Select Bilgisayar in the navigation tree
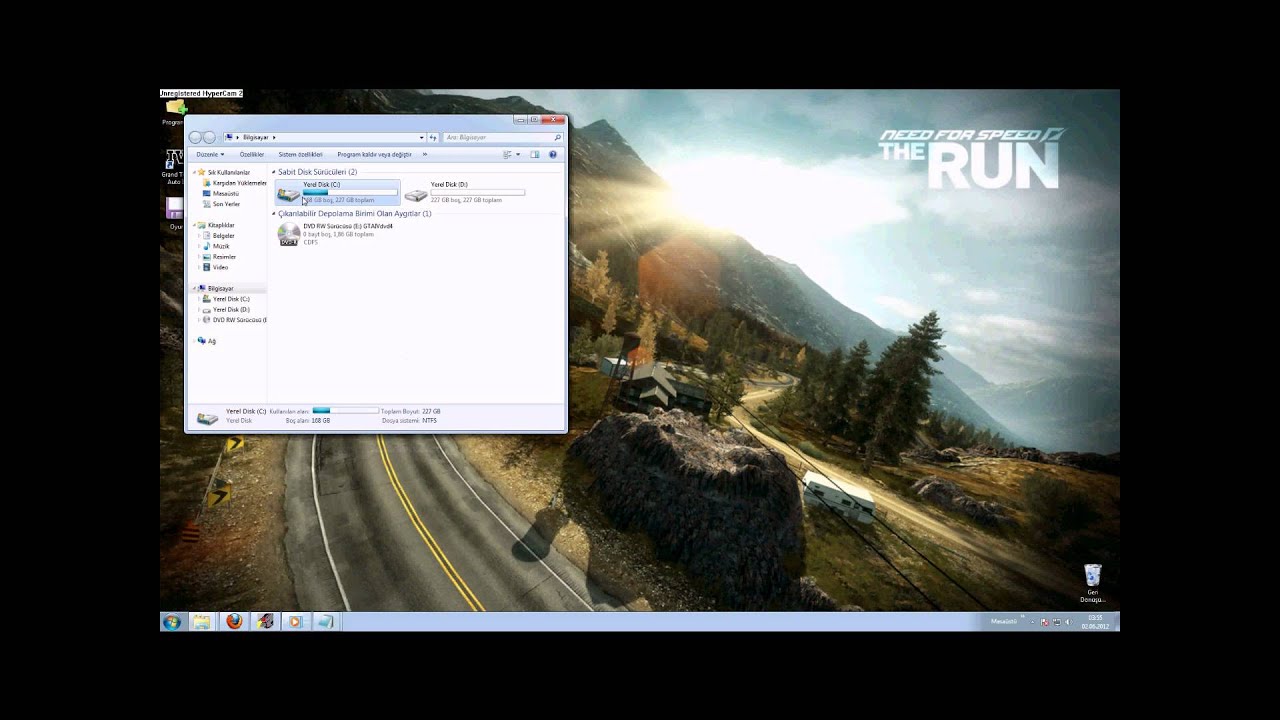 pyautogui.click(x=220, y=288)
